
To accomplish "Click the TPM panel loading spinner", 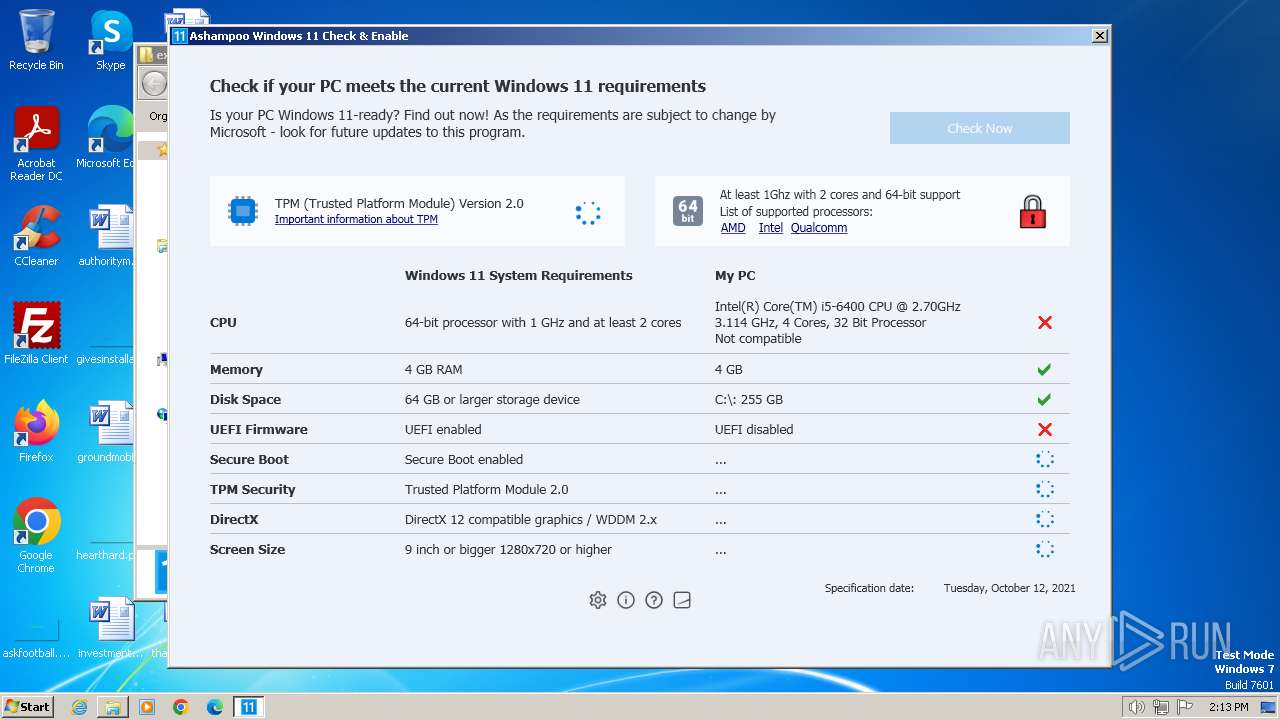I will coord(588,212).
